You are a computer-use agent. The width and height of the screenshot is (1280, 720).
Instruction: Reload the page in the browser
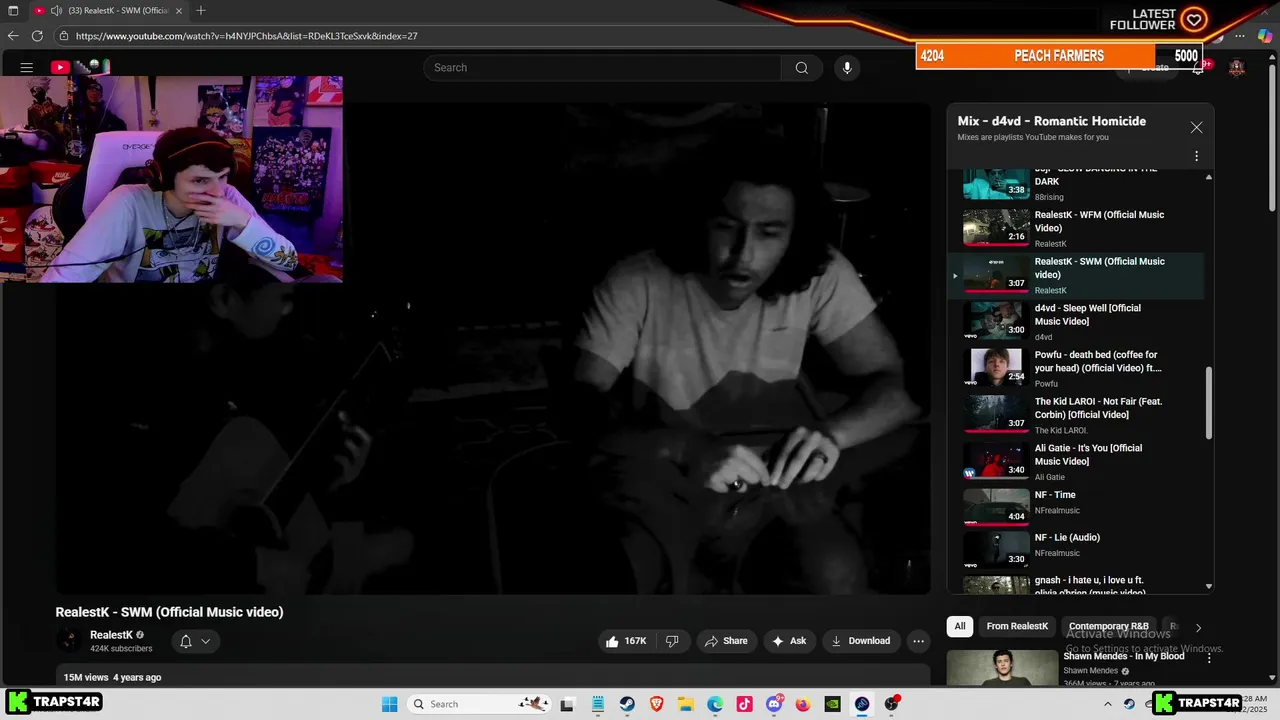(x=37, y=36)
